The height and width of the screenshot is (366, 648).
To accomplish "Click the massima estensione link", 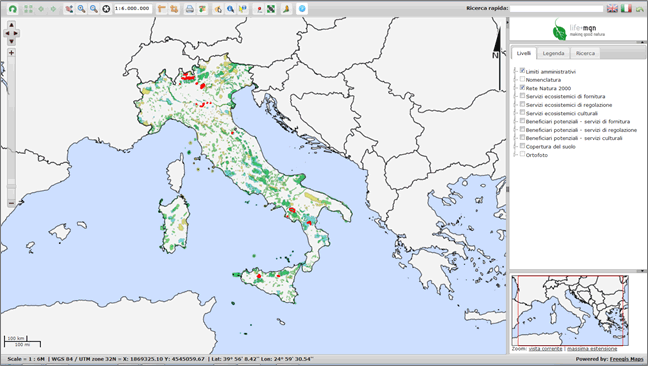I will click(x=592, y=349).
